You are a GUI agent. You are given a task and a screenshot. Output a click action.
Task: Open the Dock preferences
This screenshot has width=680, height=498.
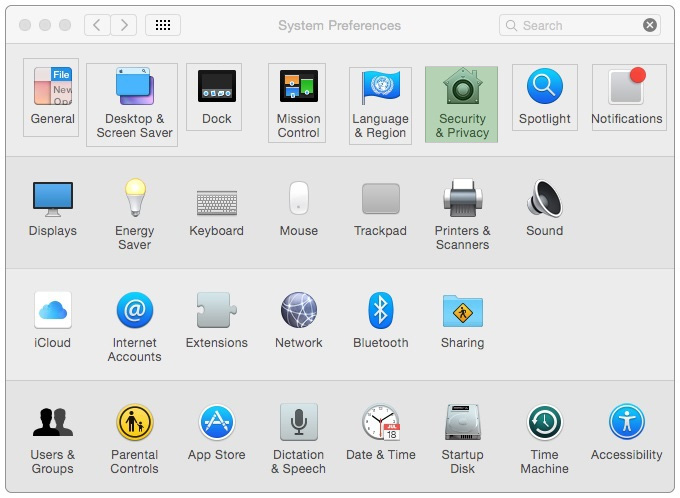click(x=214, y=97)
